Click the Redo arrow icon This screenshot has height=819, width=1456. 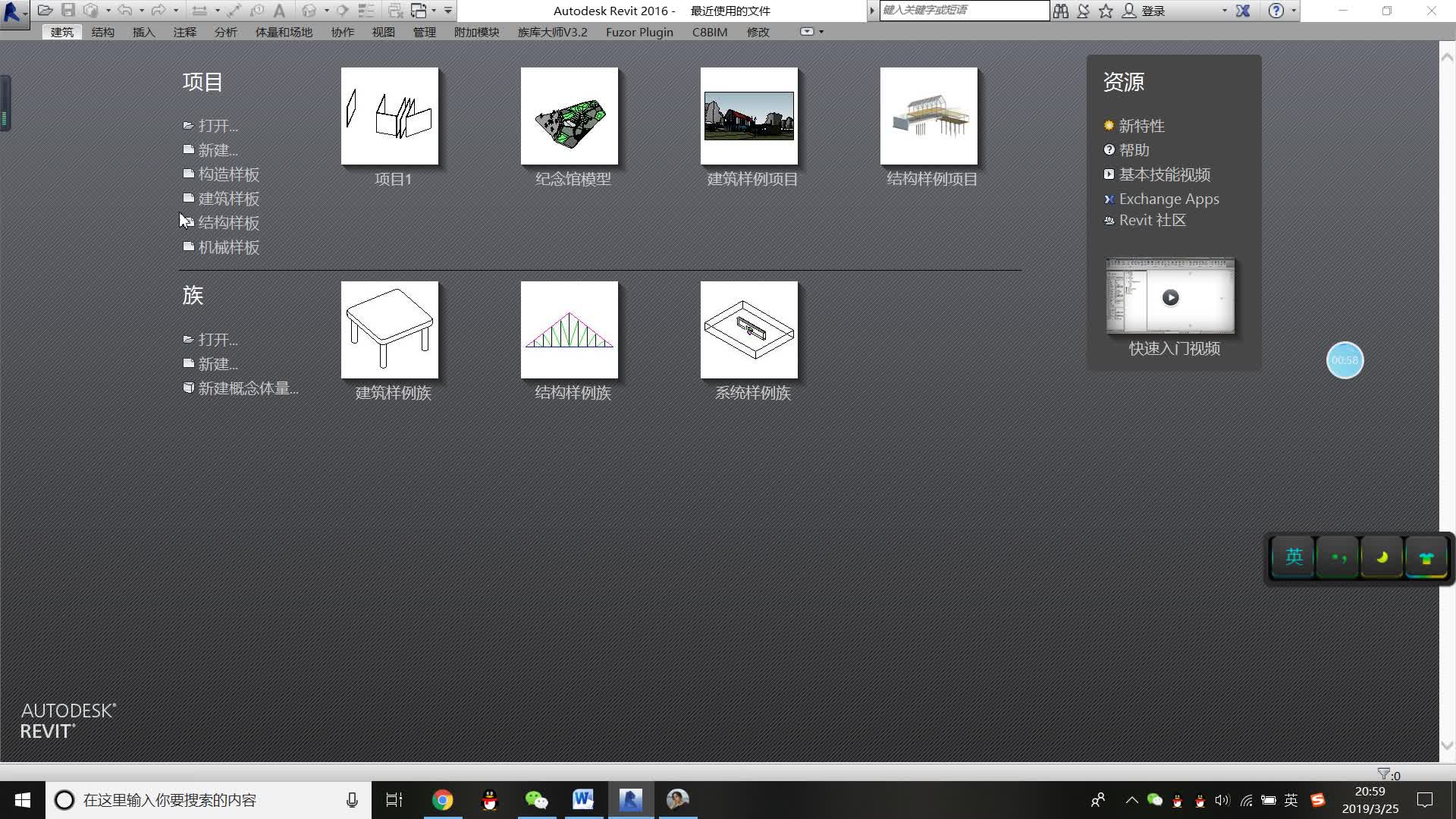[x=158, y=11]
